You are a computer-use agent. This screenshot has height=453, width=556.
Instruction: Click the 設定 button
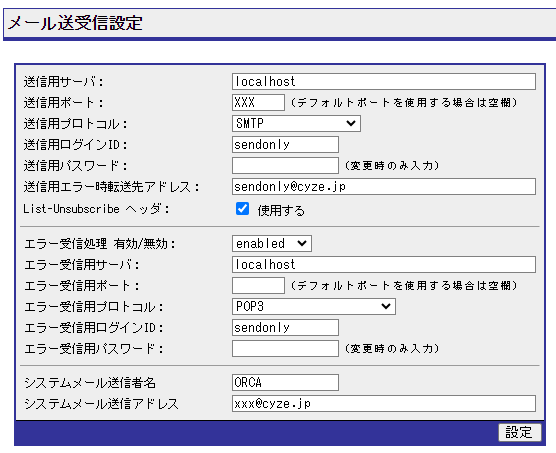pos(519,432)
